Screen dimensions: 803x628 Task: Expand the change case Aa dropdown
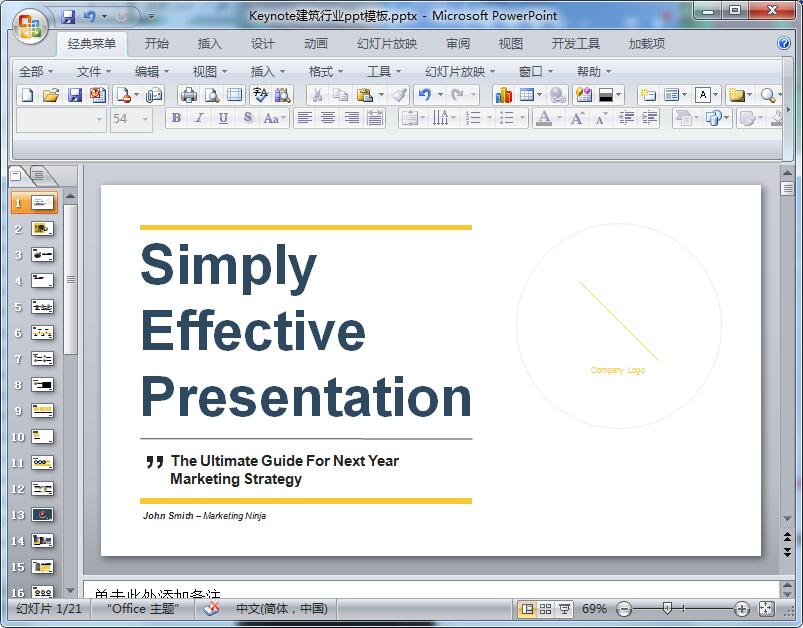285,119
